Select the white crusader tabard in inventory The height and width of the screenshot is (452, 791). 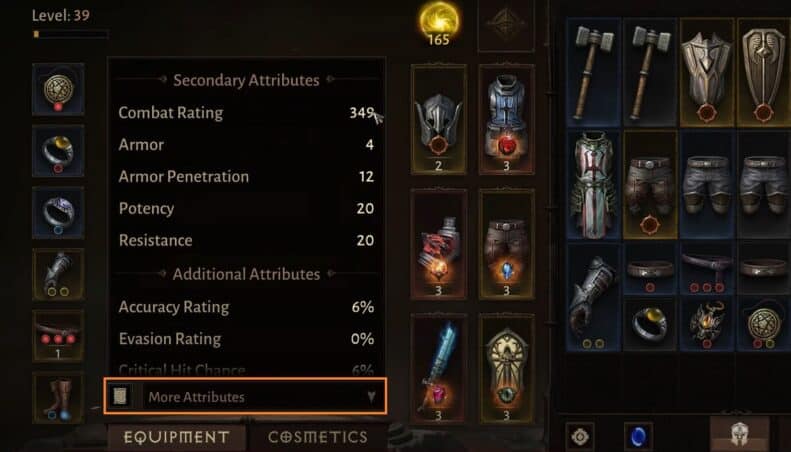point(594,184)
